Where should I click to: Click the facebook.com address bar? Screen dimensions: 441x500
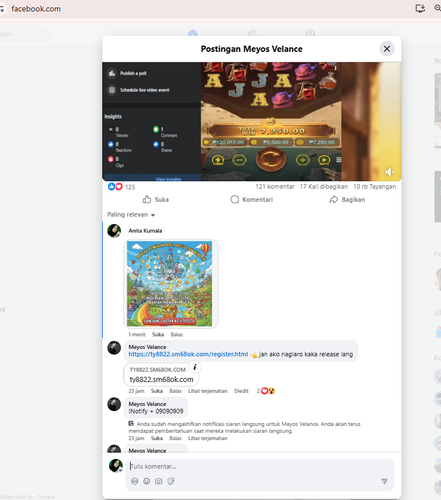point(36,9)
